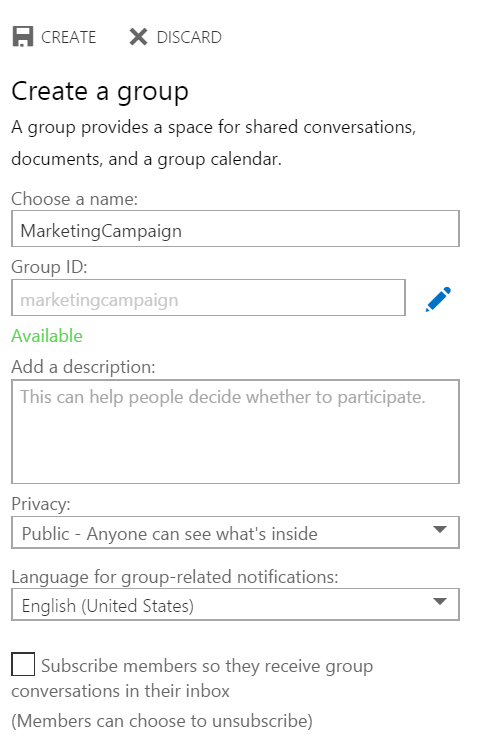Click the 'English (United States)' option text
The height and width of the screenshot is (750, 477).
click(108, 606)
